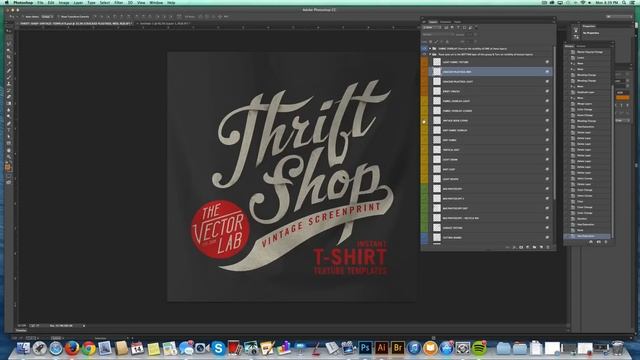The width and height of the screenshot is (640, 360).
Task: Filter layers by pixel layers icon
Action: (446, 27)
